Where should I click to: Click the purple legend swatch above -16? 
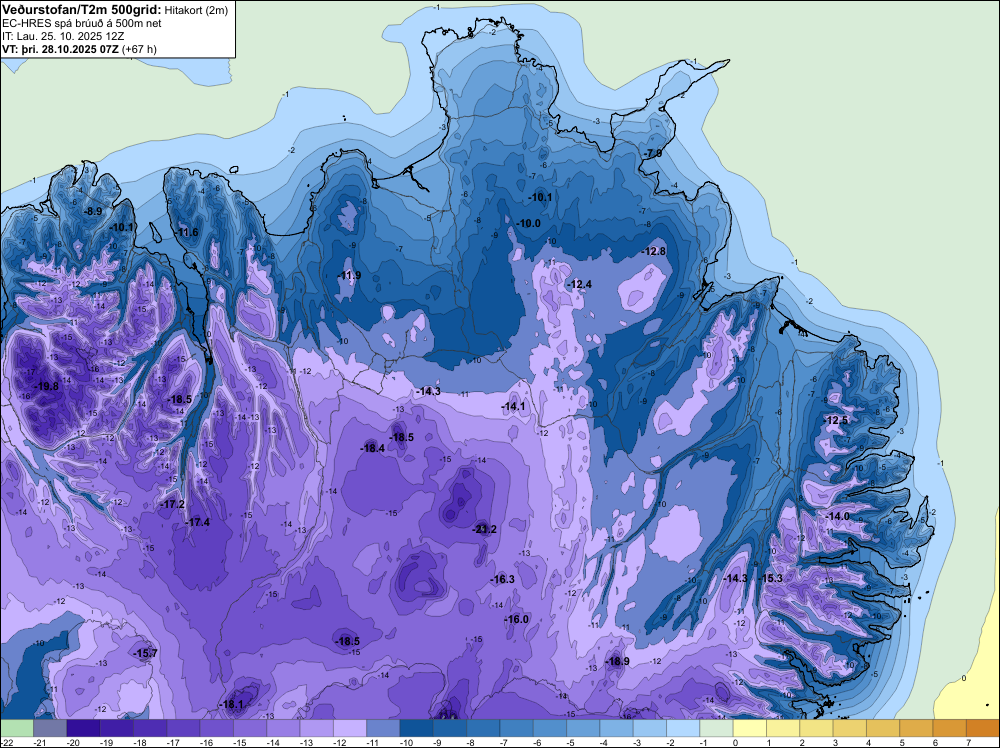pyautogui.click(x=217, y=728)
